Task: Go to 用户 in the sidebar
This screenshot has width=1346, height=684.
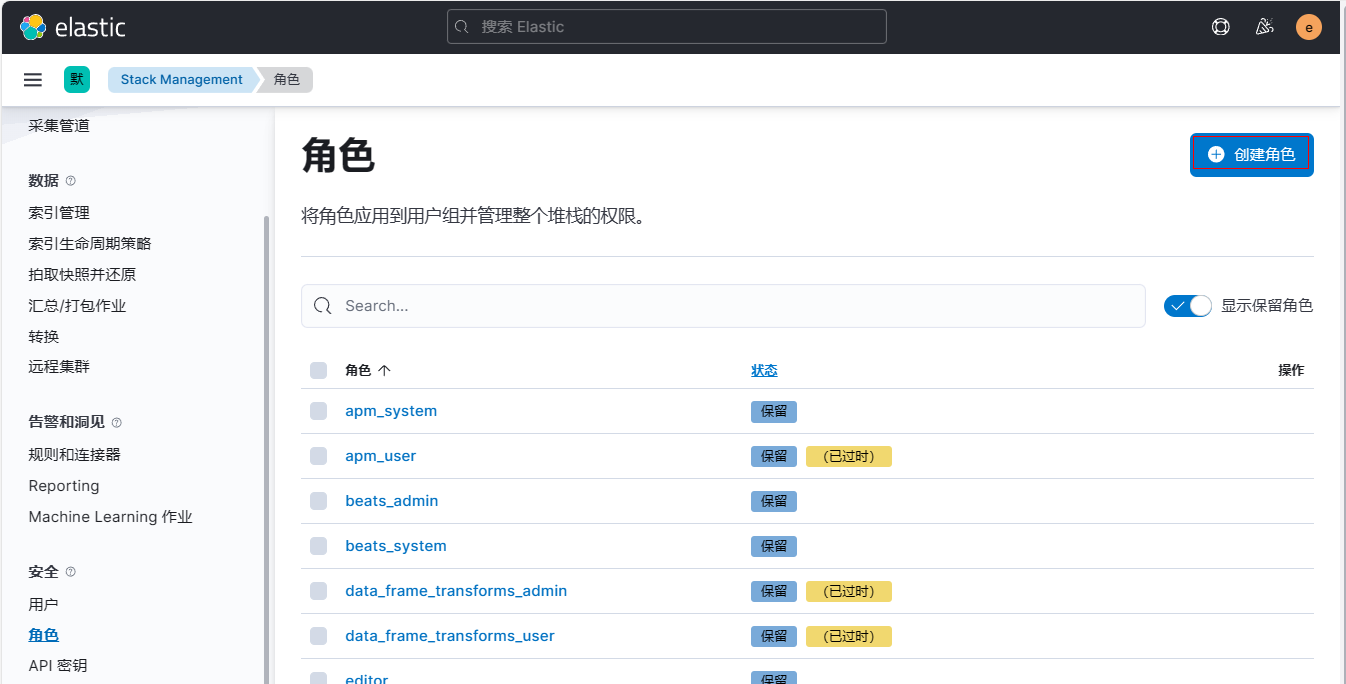Action: (x=44, y=604)
